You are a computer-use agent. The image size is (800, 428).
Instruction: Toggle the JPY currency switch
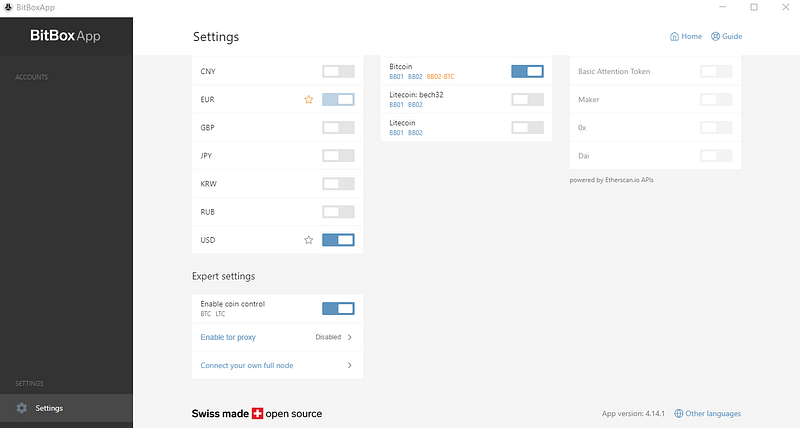338,156
